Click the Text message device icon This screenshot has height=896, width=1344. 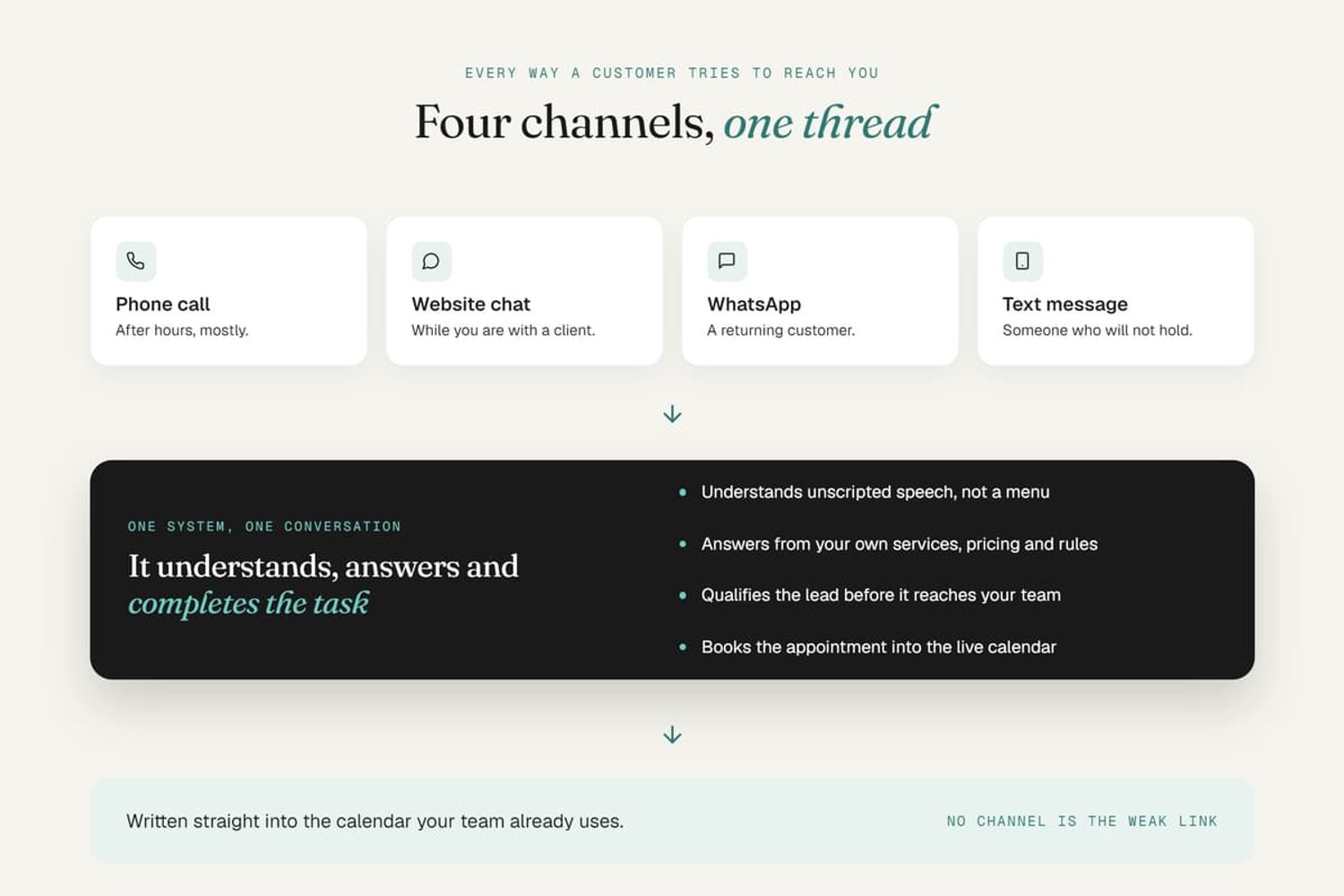(1022, 261)
